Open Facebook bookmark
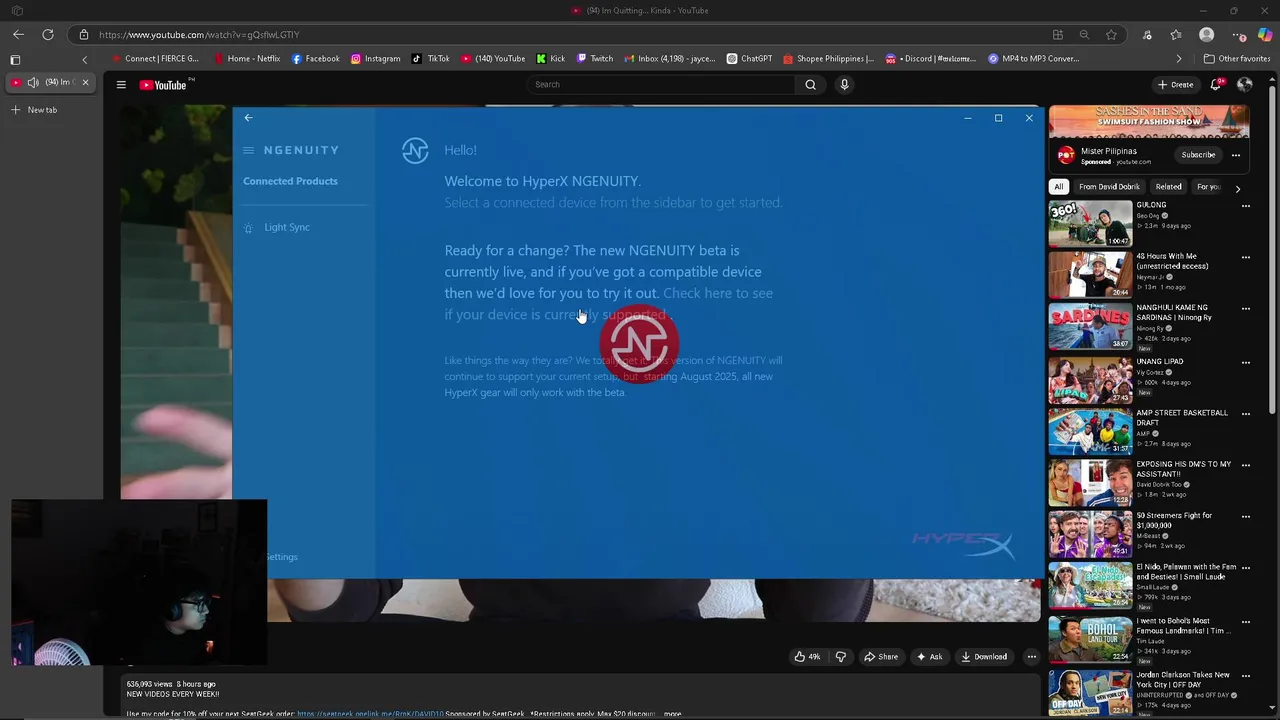Screen dimensions: 1280x720 (315, 59)
